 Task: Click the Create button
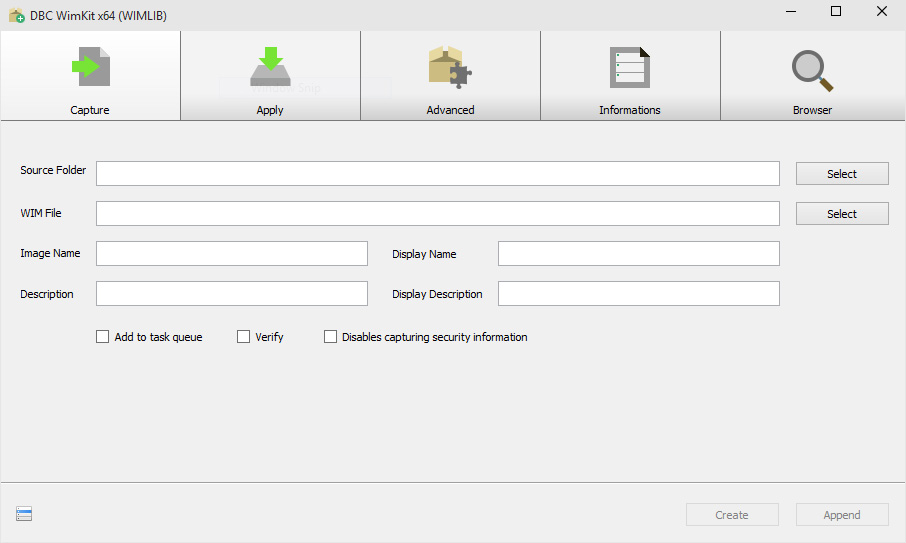(x=732, y=515)
